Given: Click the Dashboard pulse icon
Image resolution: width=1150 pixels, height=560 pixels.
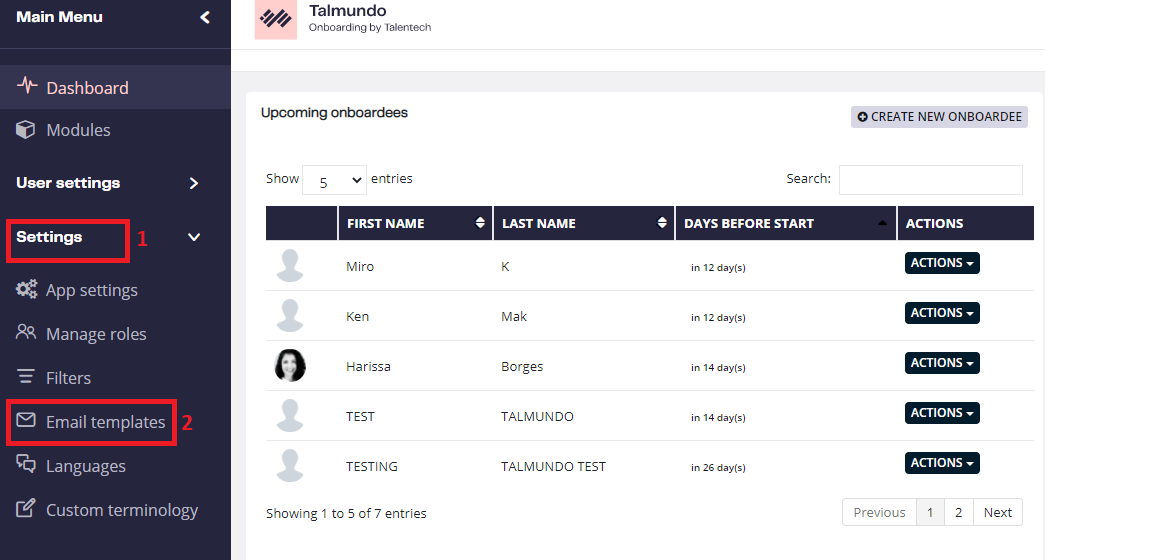Looking at the screenshot, I should tap(26, 86).
